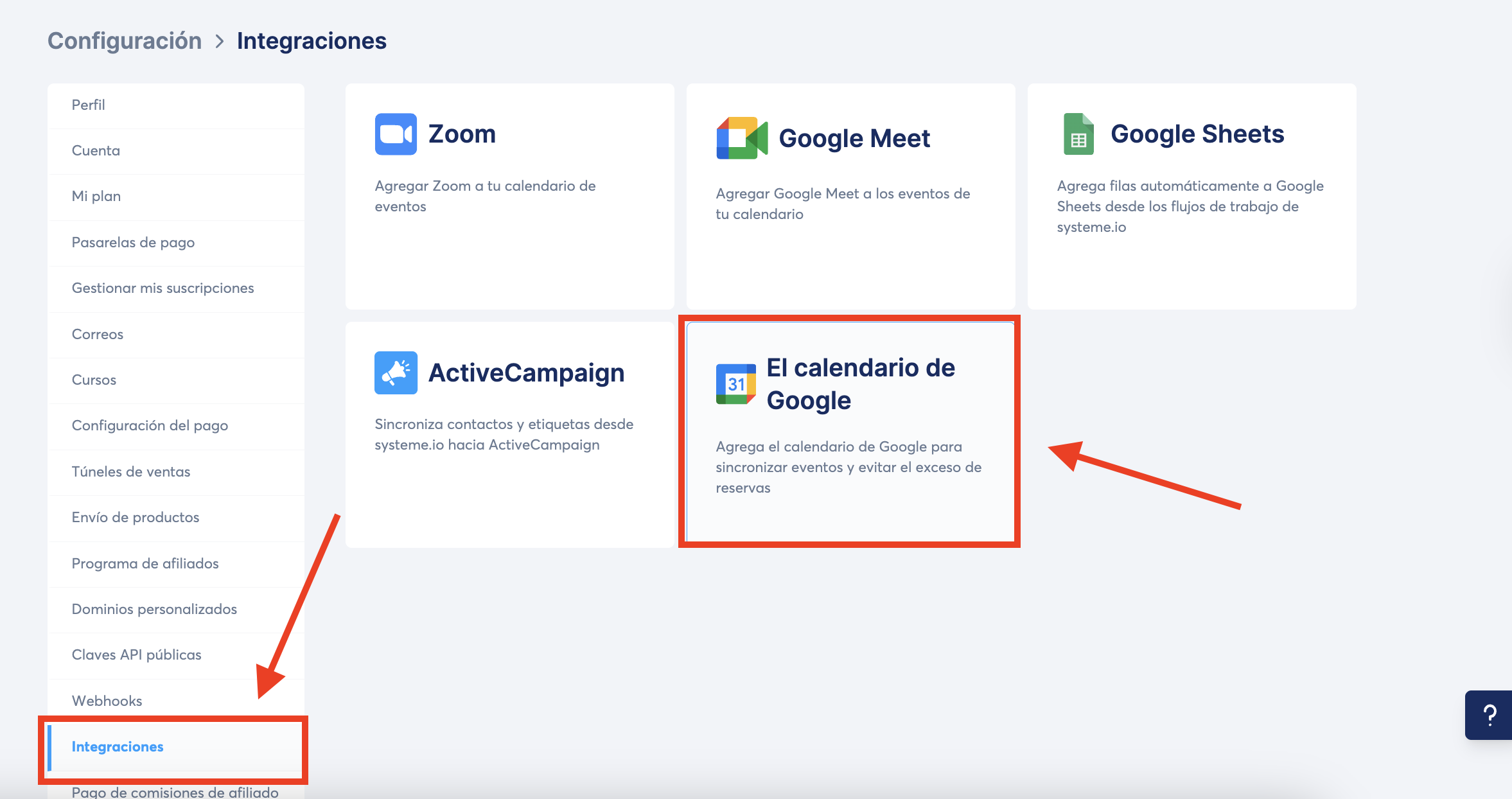Open Dominios personalizados settings

[x=176, y=609]
